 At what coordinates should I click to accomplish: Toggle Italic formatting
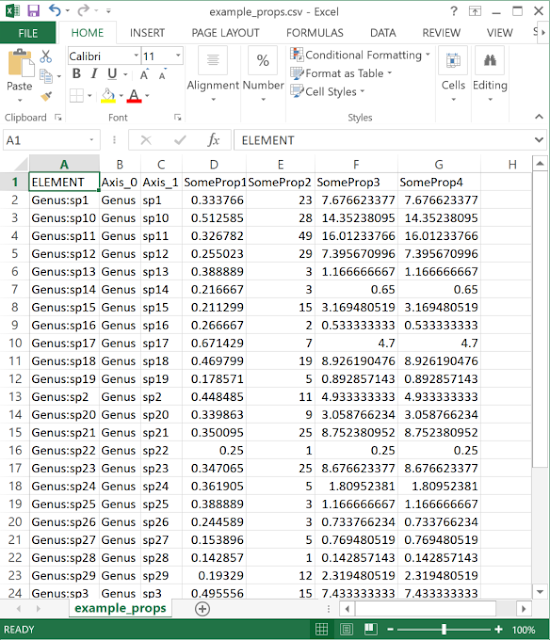point(94,74)
